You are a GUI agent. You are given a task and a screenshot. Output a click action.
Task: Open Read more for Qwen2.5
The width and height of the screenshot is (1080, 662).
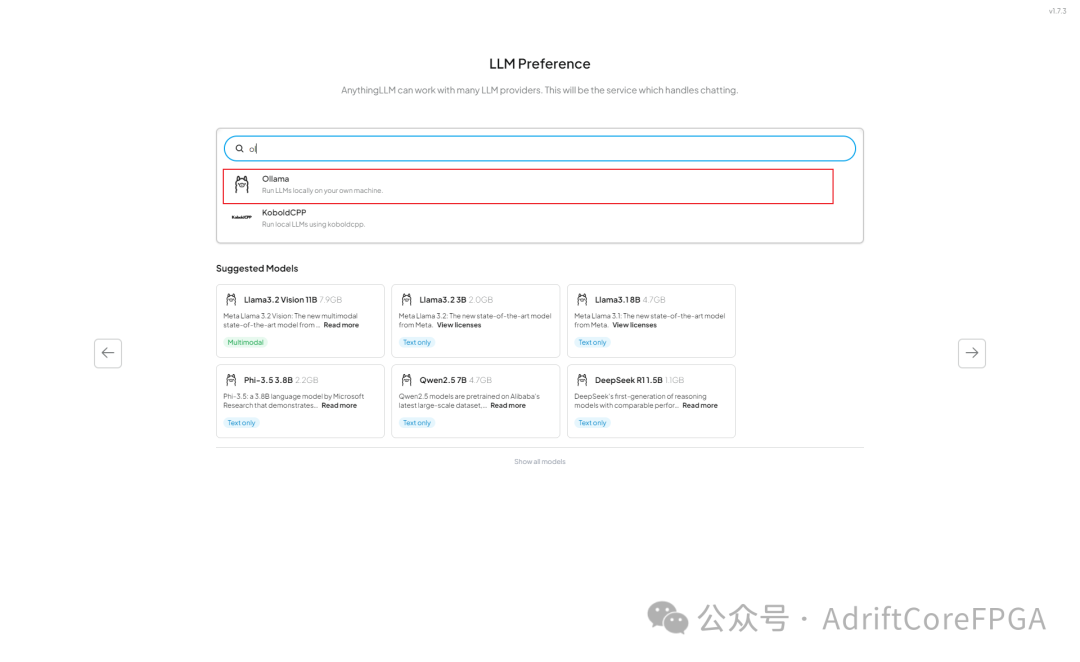[508, 406]
